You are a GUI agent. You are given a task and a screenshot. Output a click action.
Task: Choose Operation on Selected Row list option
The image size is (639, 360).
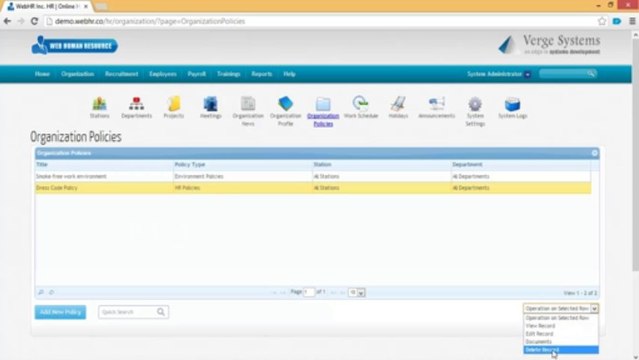(x=561, y=318)
